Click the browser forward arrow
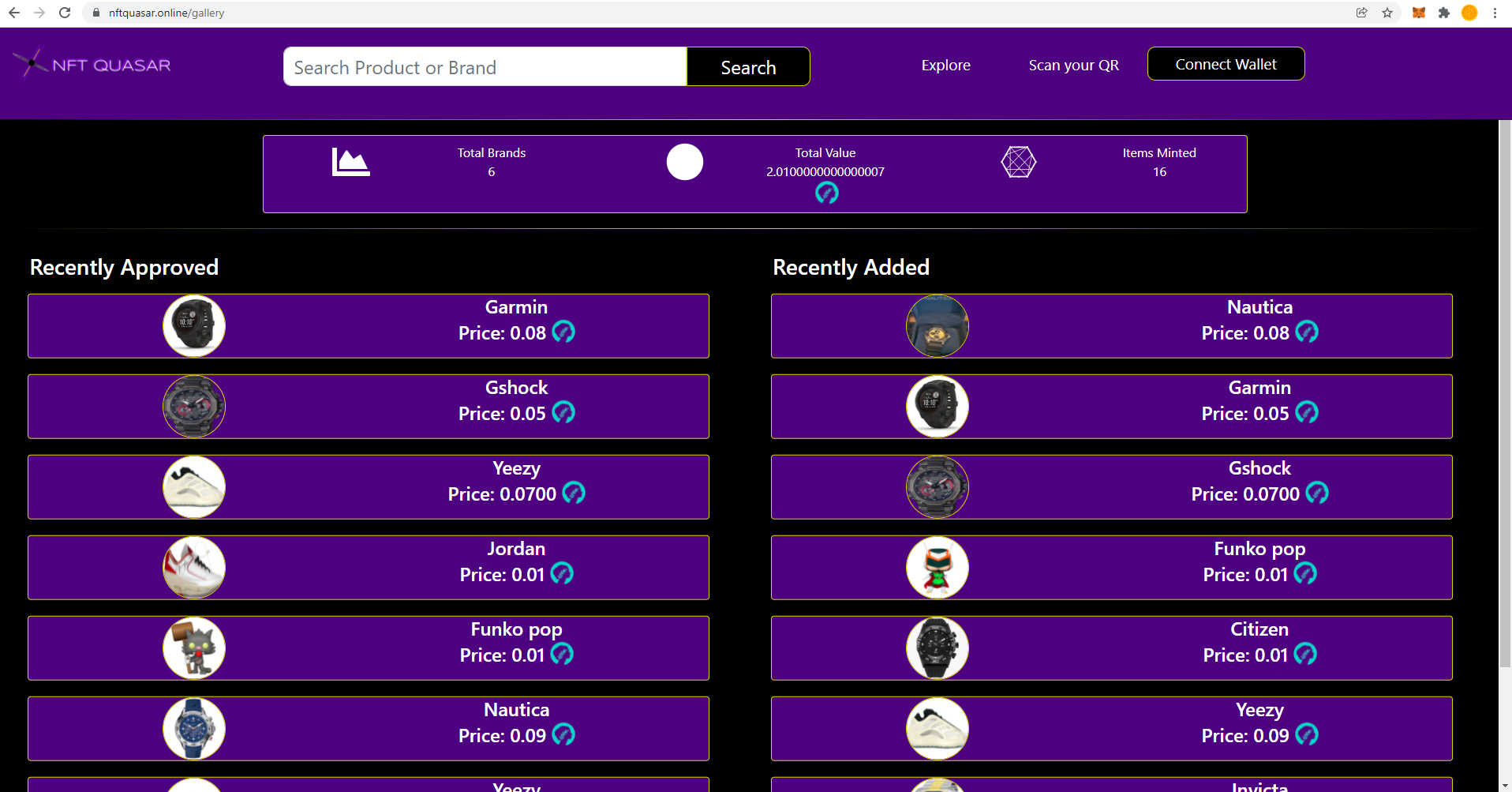Screen dimensions: 1512x792 click(39, 13)
